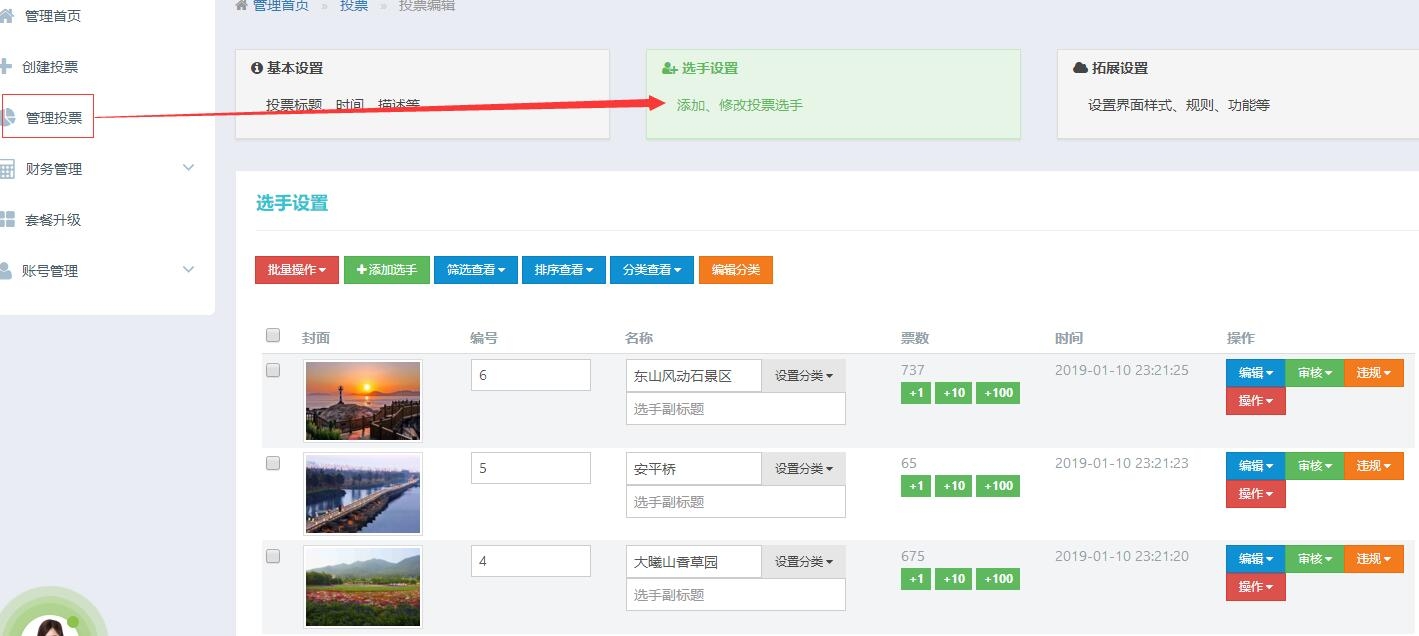1419x636 pixels.
Task: Add 100 votes to 东山风动石景区
Action: tap(998, 393)
